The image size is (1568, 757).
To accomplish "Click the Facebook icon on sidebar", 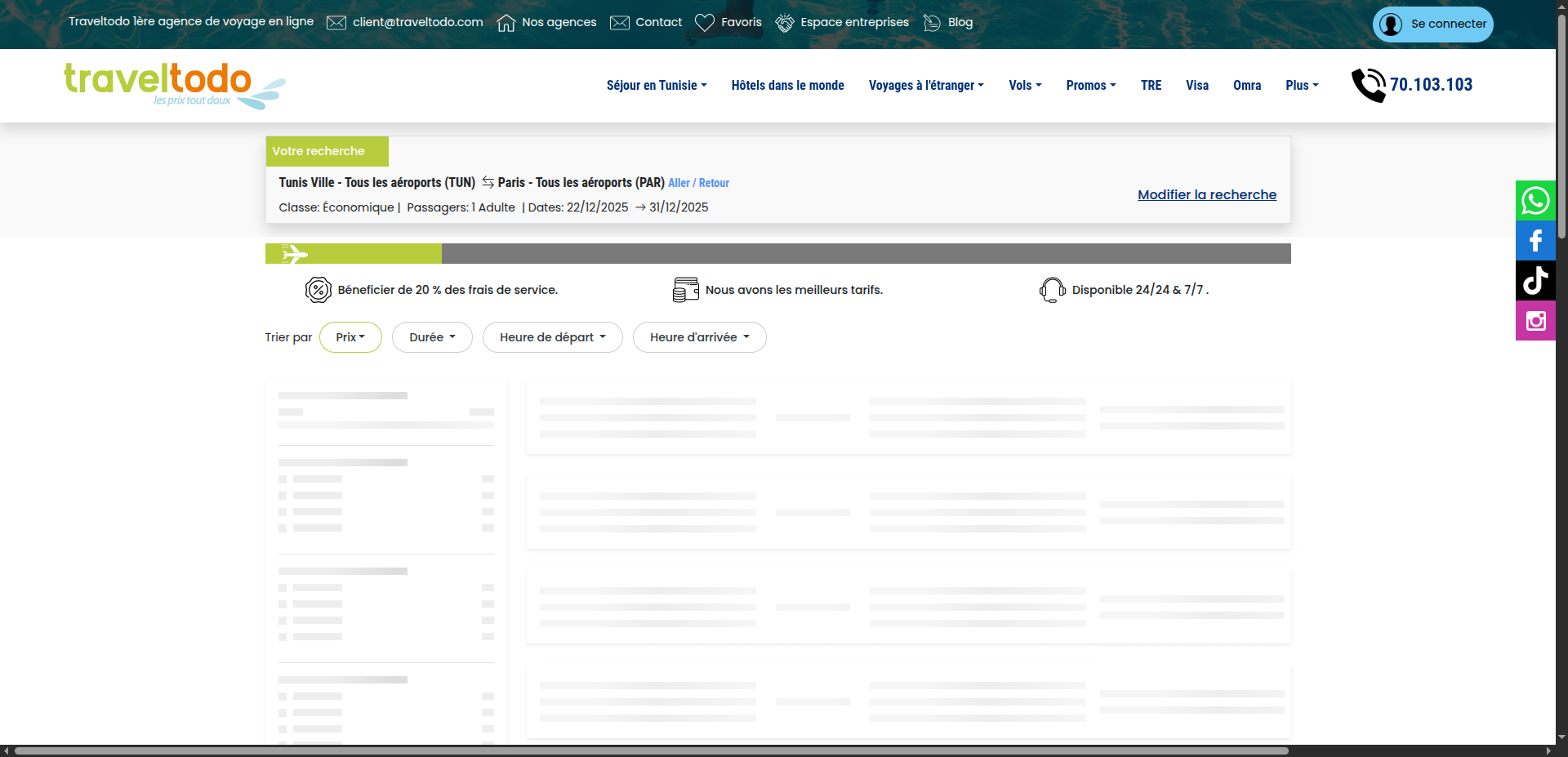I will click(x=1535, y=241).
